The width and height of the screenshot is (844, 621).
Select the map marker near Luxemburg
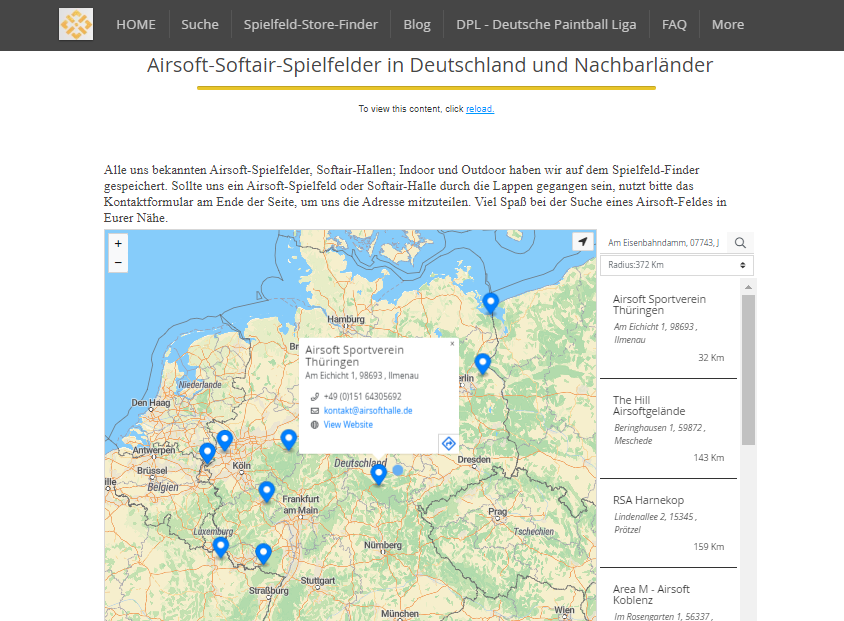pos(220,543)
